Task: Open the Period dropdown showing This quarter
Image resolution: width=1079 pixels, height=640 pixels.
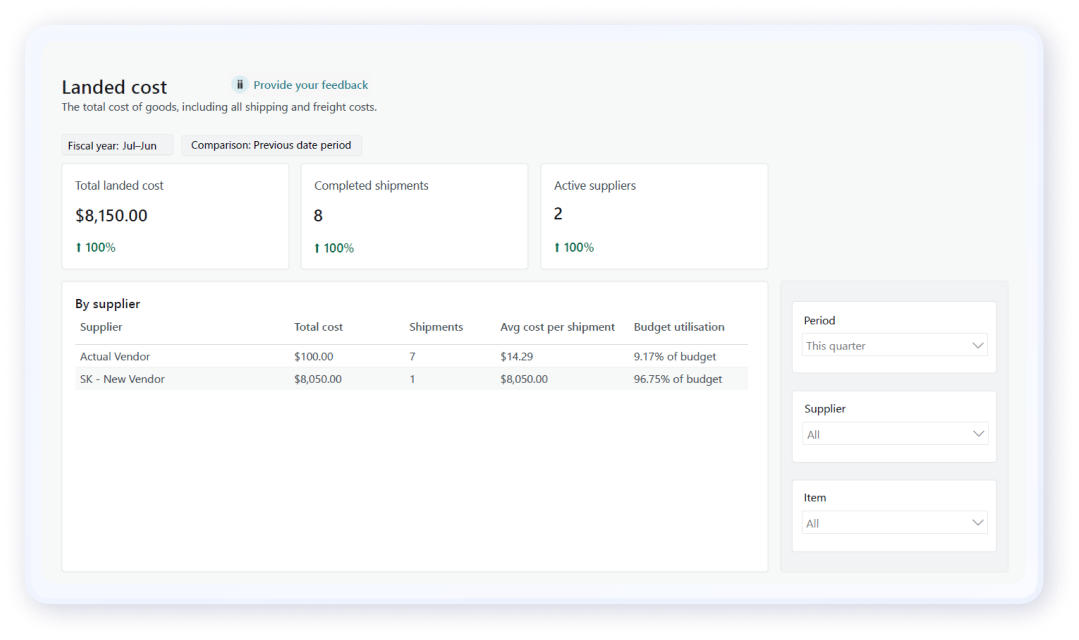Action: click(894, 346)
